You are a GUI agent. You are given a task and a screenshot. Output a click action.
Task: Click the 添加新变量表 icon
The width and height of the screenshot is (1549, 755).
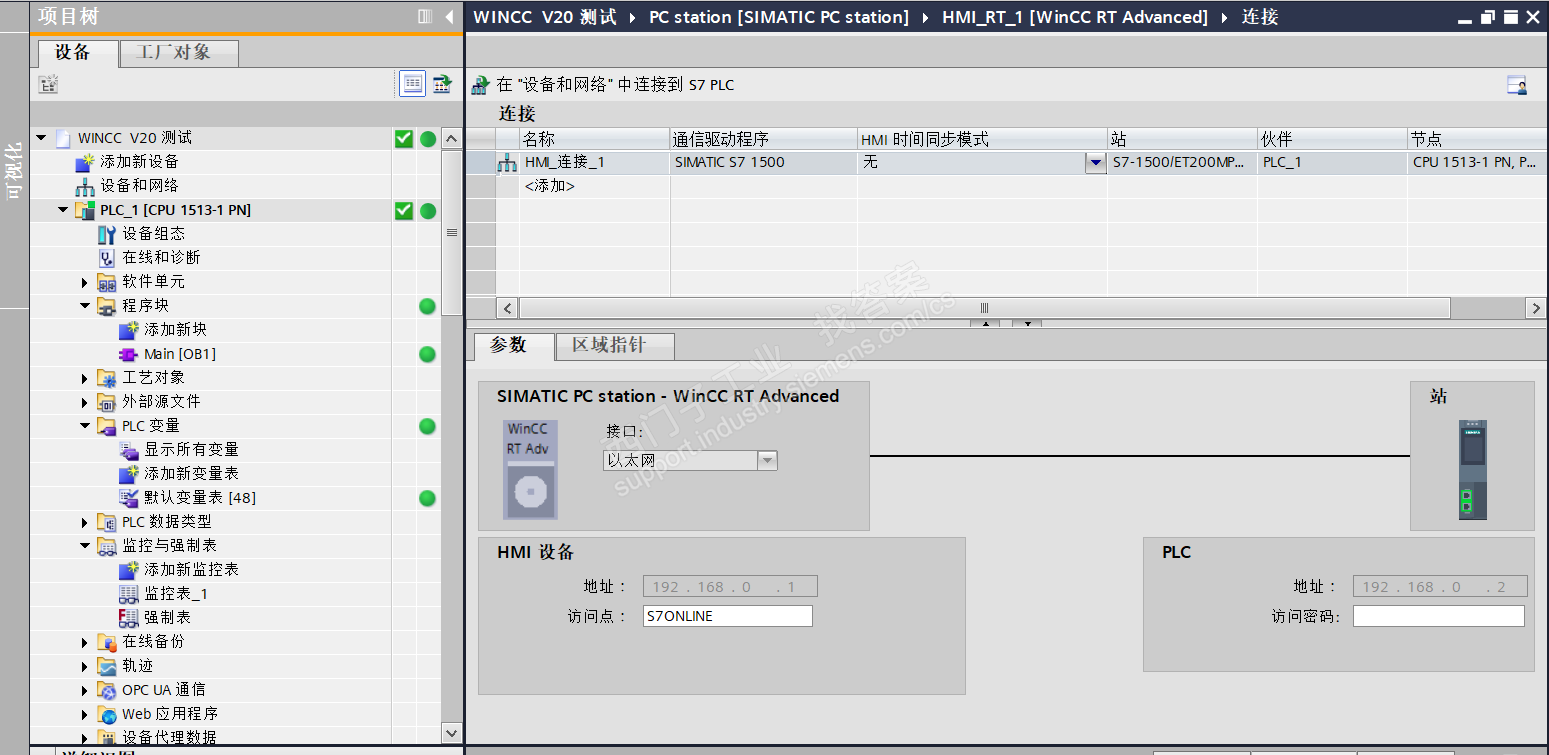coord(129,474)
